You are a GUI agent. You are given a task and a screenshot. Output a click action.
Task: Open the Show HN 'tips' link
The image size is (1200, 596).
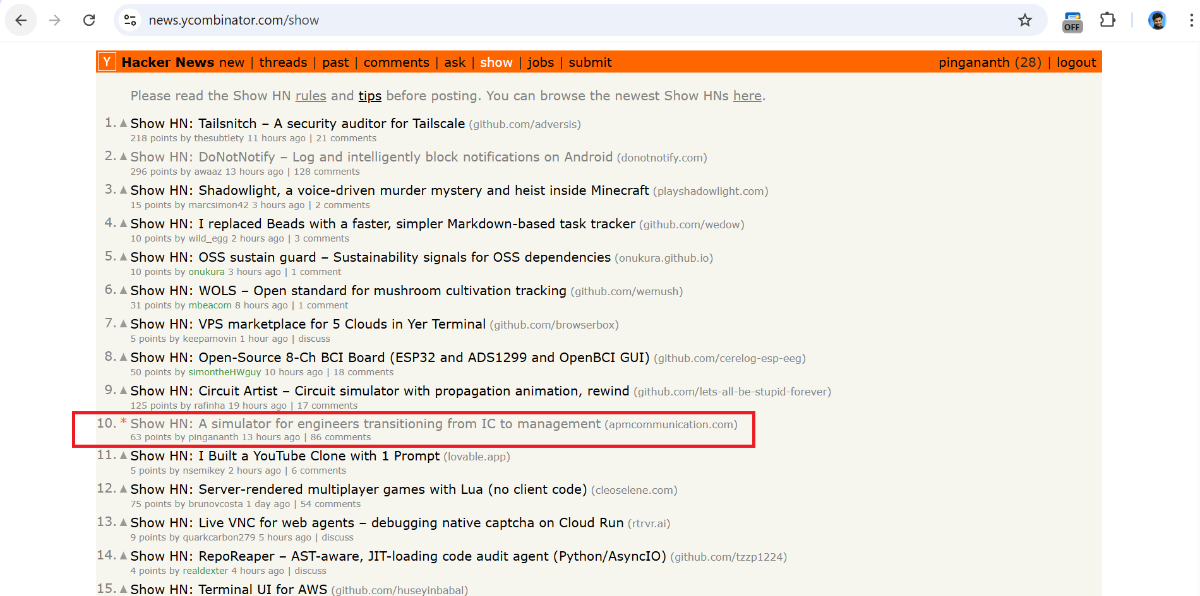click(x=370, y=96)
